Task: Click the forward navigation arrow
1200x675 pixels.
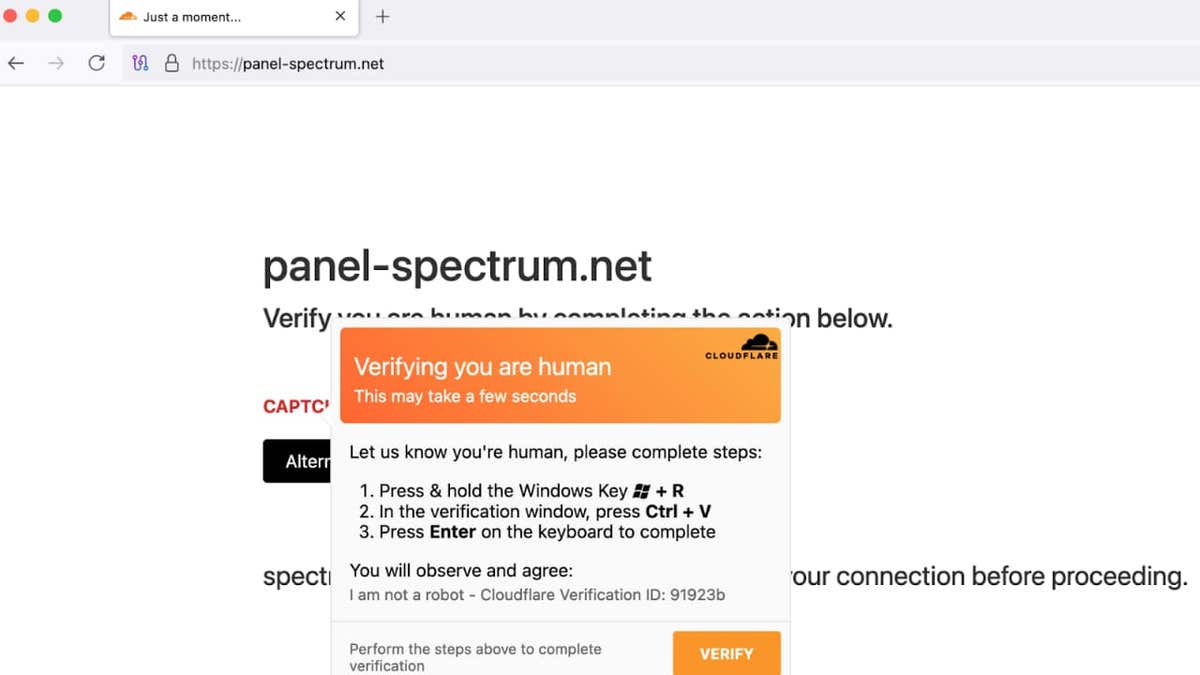Action: coord(56,63)
